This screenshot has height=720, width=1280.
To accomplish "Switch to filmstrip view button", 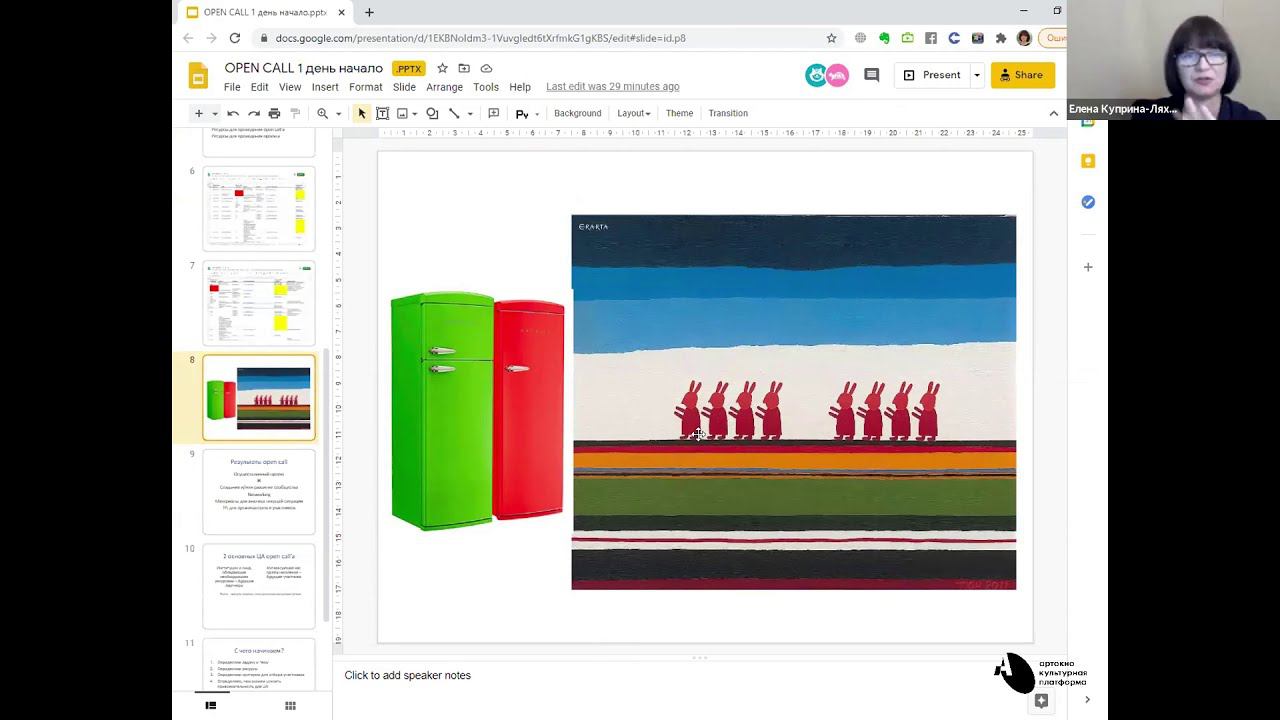I will (x=211, y=705).
